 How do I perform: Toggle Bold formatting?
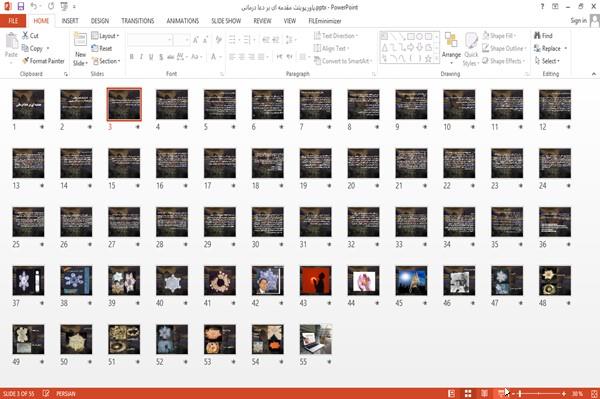pos(132,57)
